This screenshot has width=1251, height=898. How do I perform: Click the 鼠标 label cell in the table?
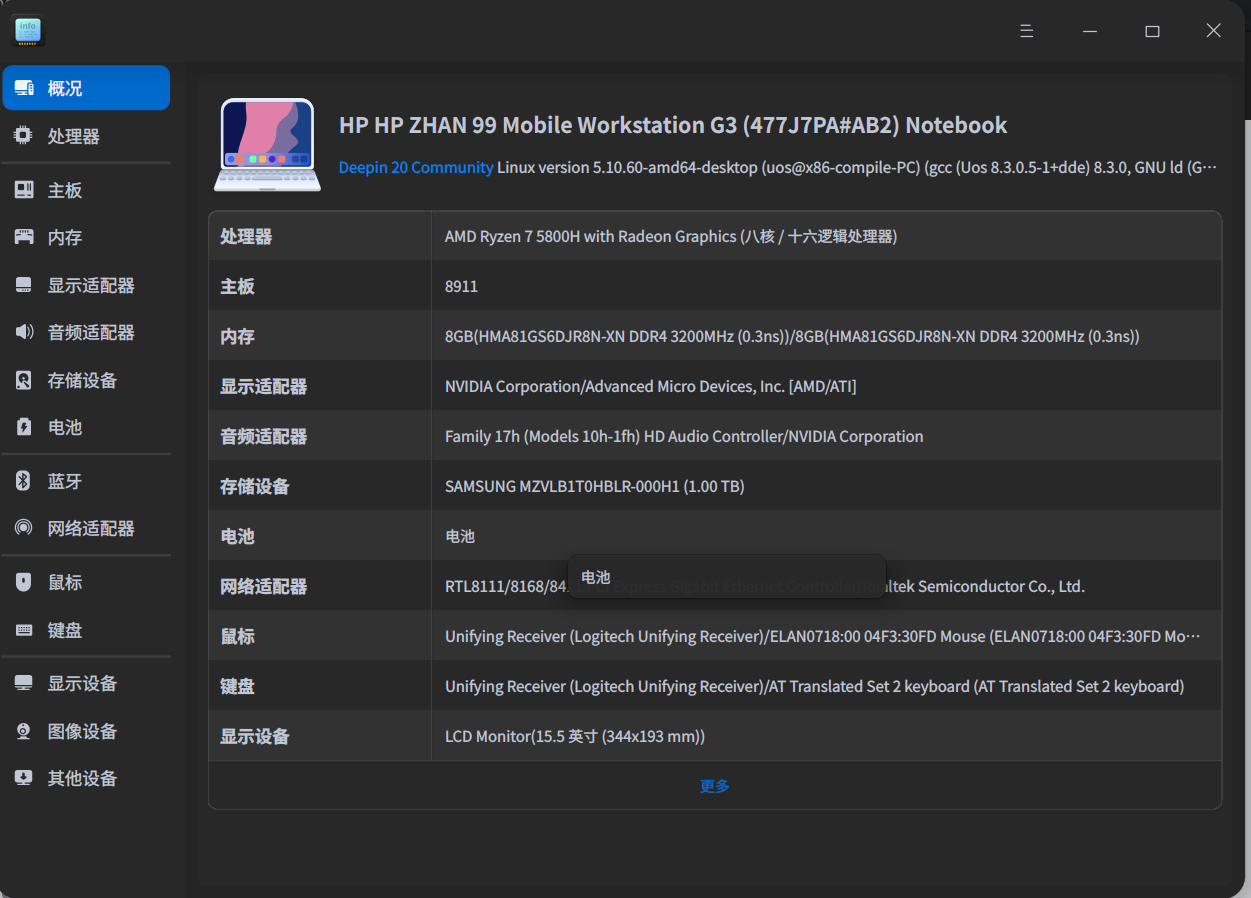click(x=320, y=636)
